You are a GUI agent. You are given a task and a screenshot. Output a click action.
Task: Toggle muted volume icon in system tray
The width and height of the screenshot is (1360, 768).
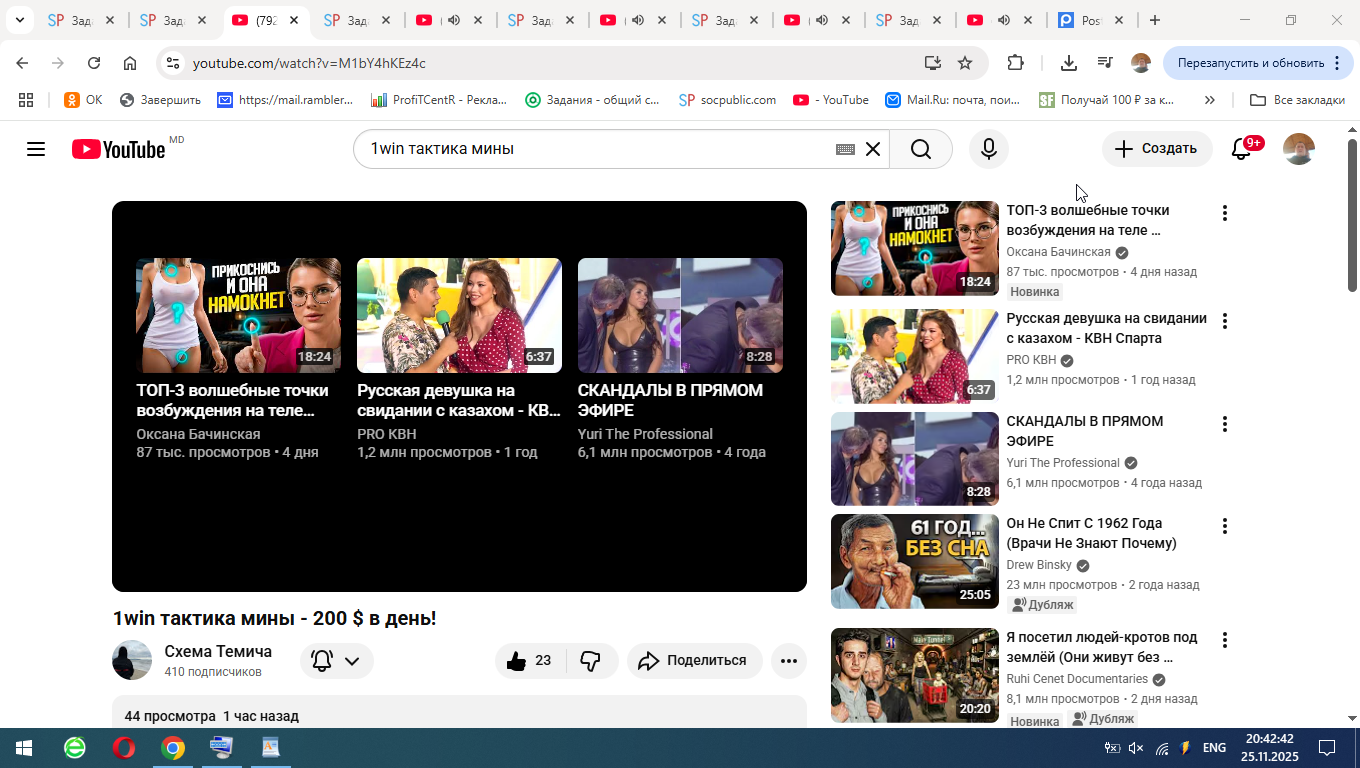click(1136, 748)
